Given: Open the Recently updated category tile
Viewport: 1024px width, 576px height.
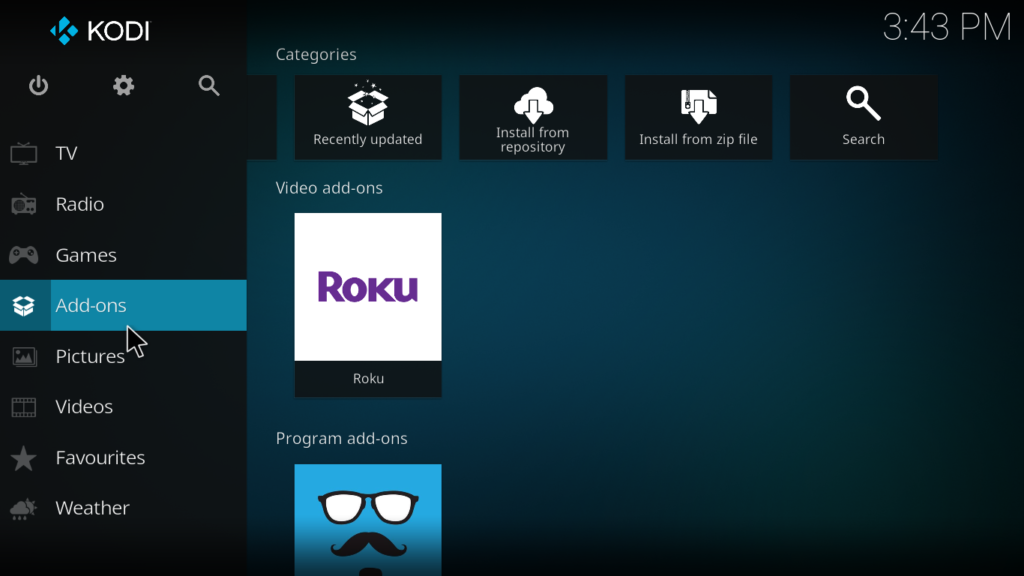Looking at the screenshot, I should click(367, 117).
